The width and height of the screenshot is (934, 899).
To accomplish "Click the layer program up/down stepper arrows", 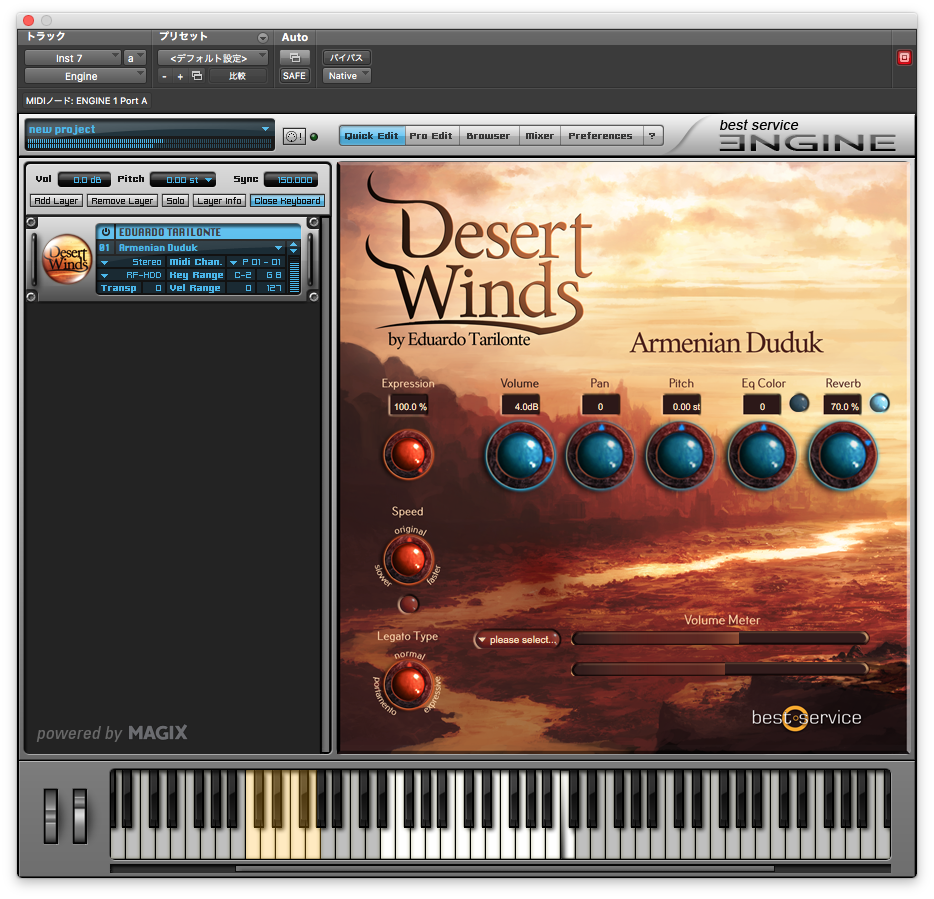I will point(293,247).
